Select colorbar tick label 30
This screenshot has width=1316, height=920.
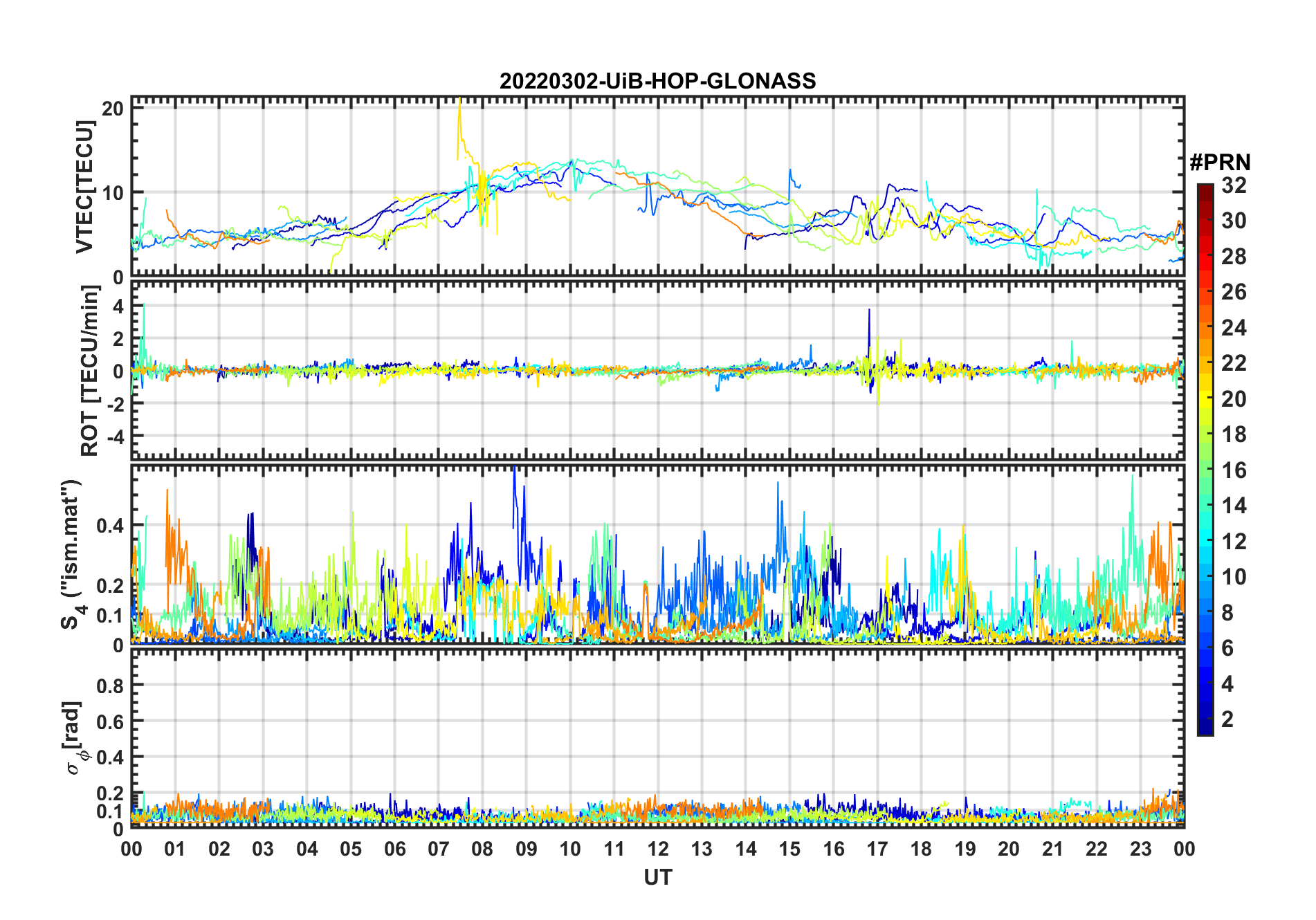click(x=1234, y=221)
